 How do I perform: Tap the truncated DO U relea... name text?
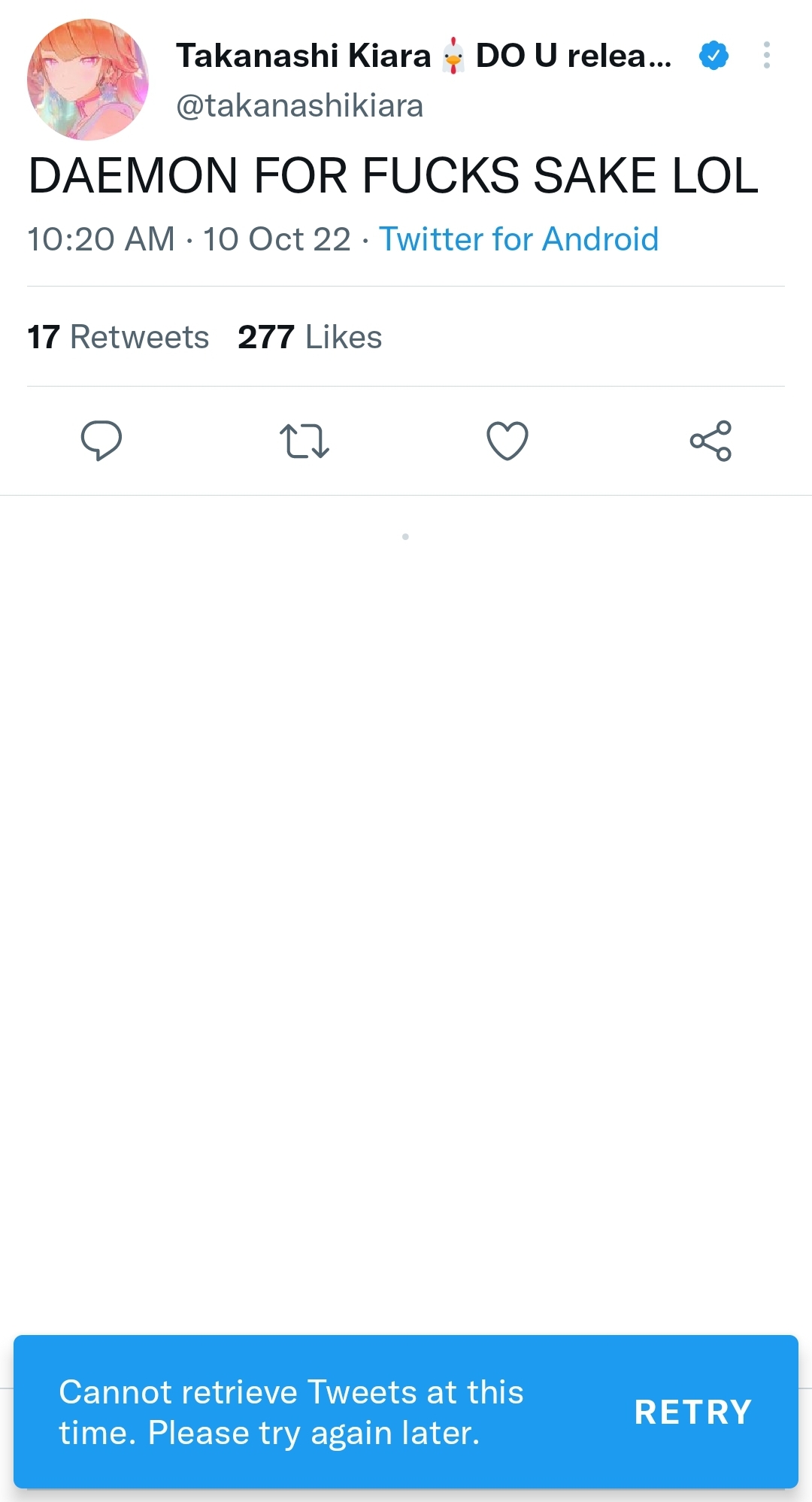coord(573,56)
